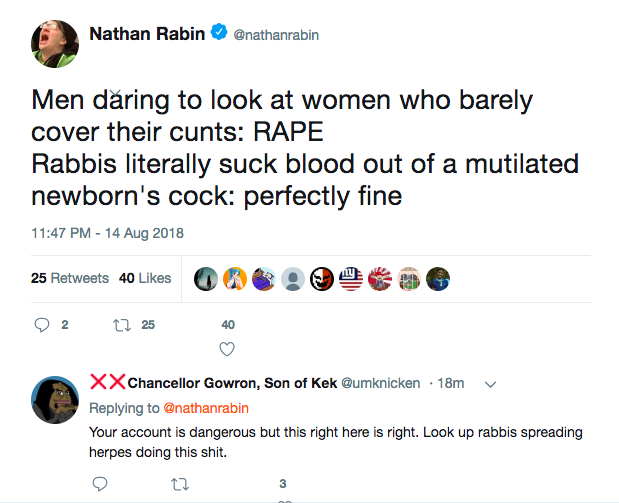Viewport: 619px width, 503px height.
Task: Click the grey default-silhouette avatar among the likers
Action: point(293,279)
